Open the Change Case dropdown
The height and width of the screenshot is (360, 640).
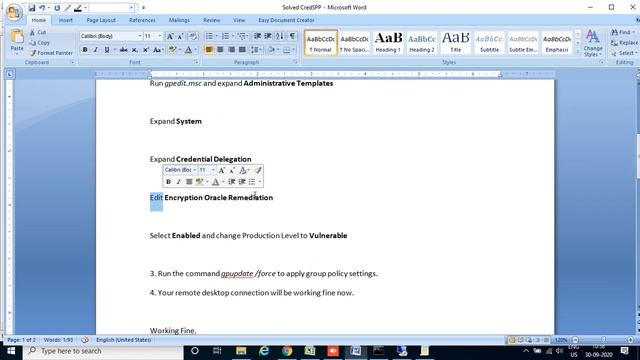(x=158, y=50)
